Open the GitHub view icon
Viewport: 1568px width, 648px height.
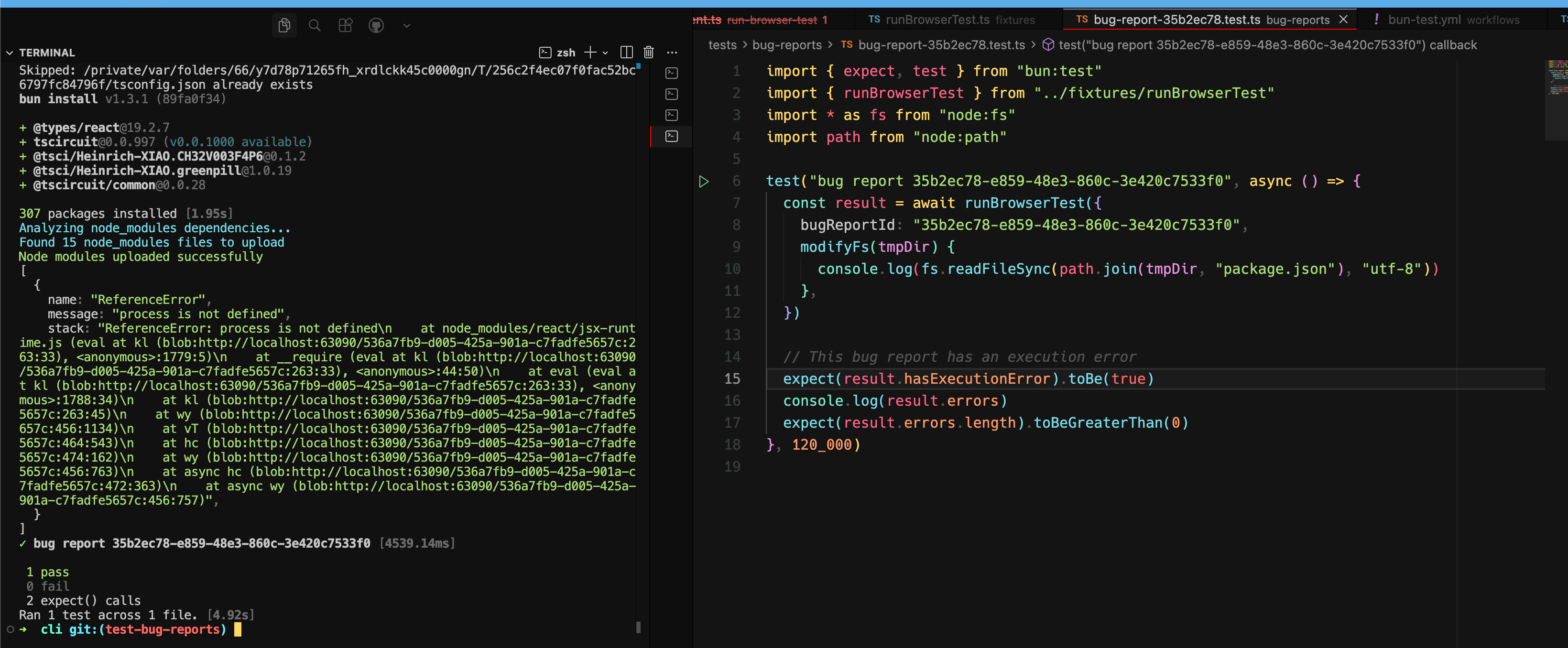[x=376, y=25]
